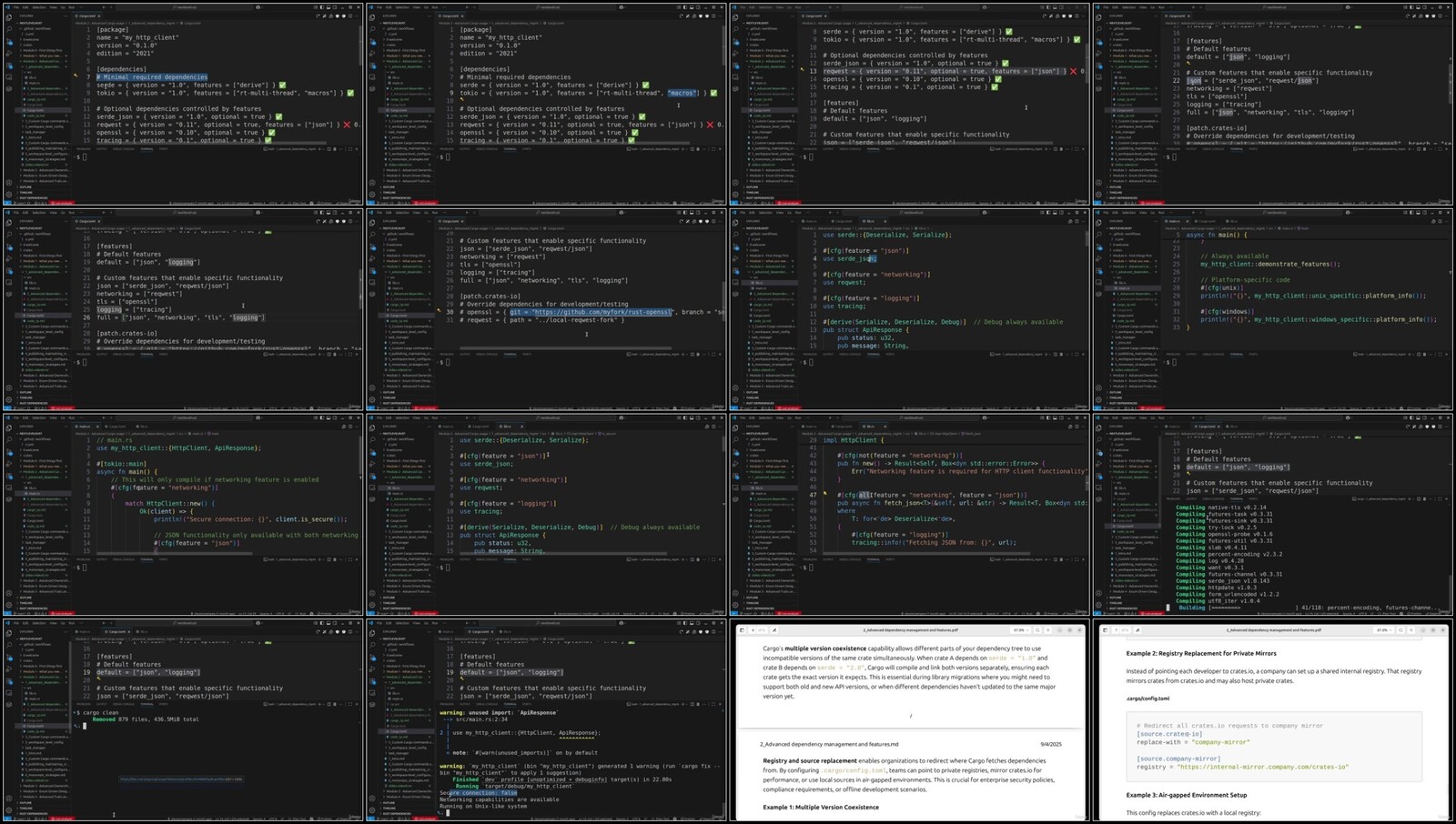Viewport: 1456px width, 824px height.
Task: Click "match HttpClient::new() {" line
Action: 170,503
